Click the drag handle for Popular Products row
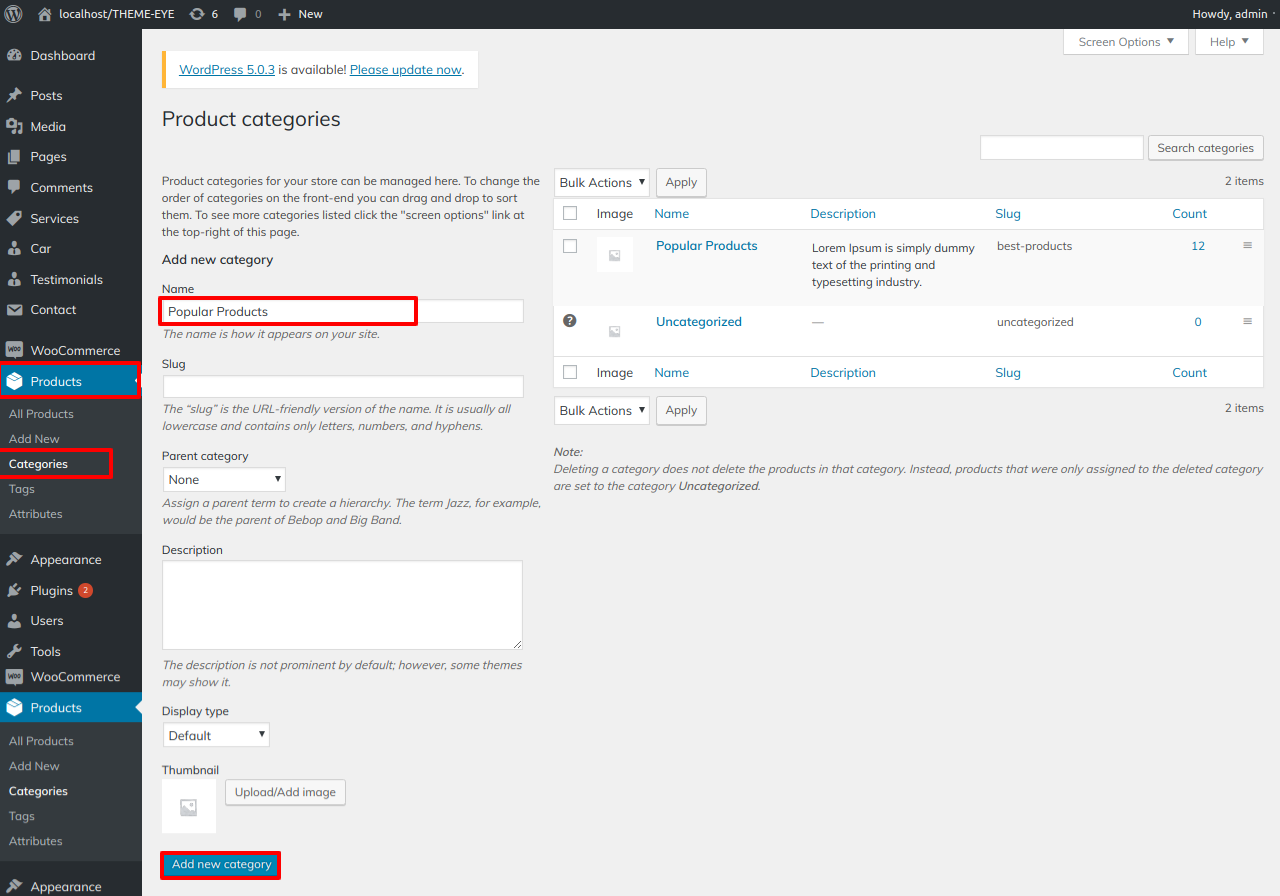The height and width of the screenshot is (896, 1280). click(1247, 246)
